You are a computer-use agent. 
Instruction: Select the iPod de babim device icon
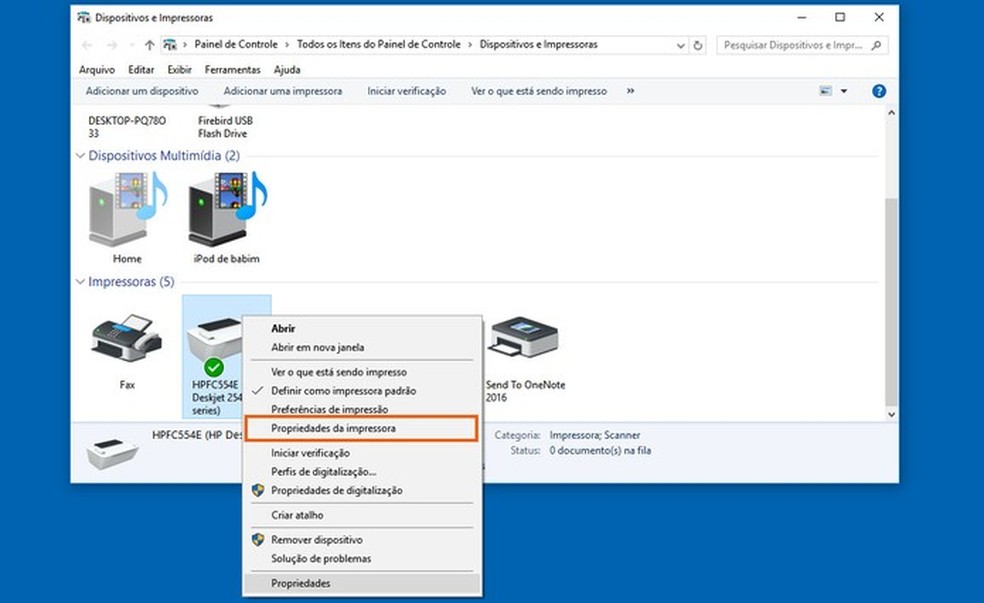(x=227, y=210)
